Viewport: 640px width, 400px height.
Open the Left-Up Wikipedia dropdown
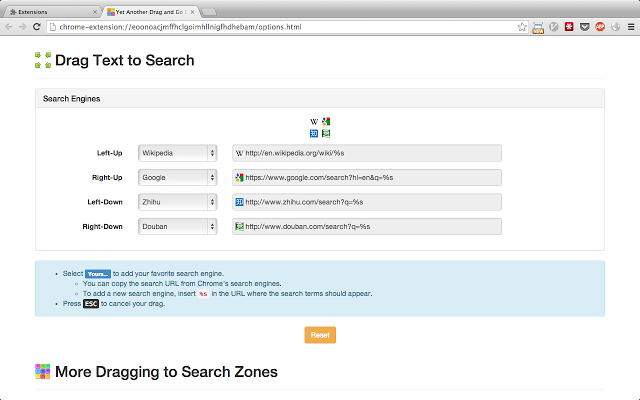(178, 153)
